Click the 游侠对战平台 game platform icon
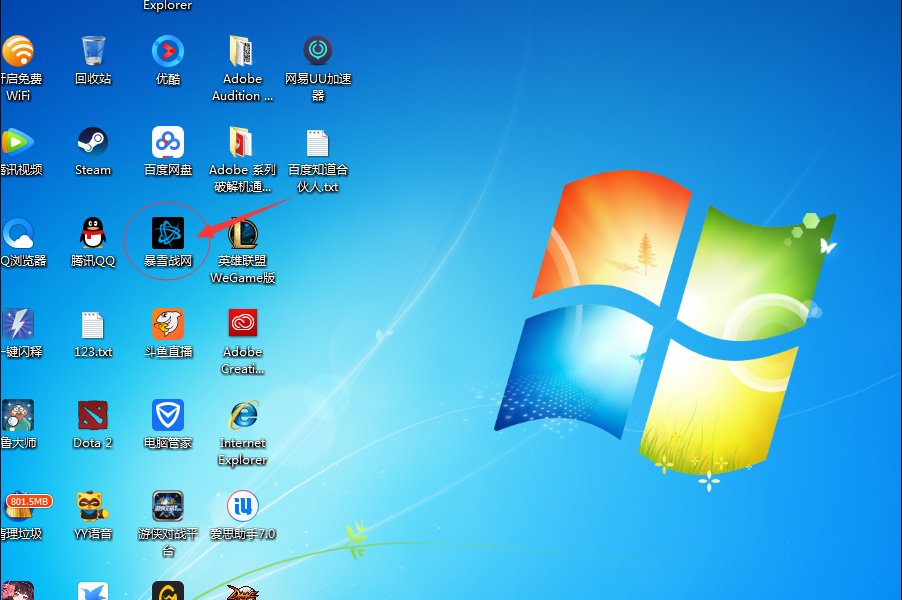902x600 pixels. coord(168,506)
